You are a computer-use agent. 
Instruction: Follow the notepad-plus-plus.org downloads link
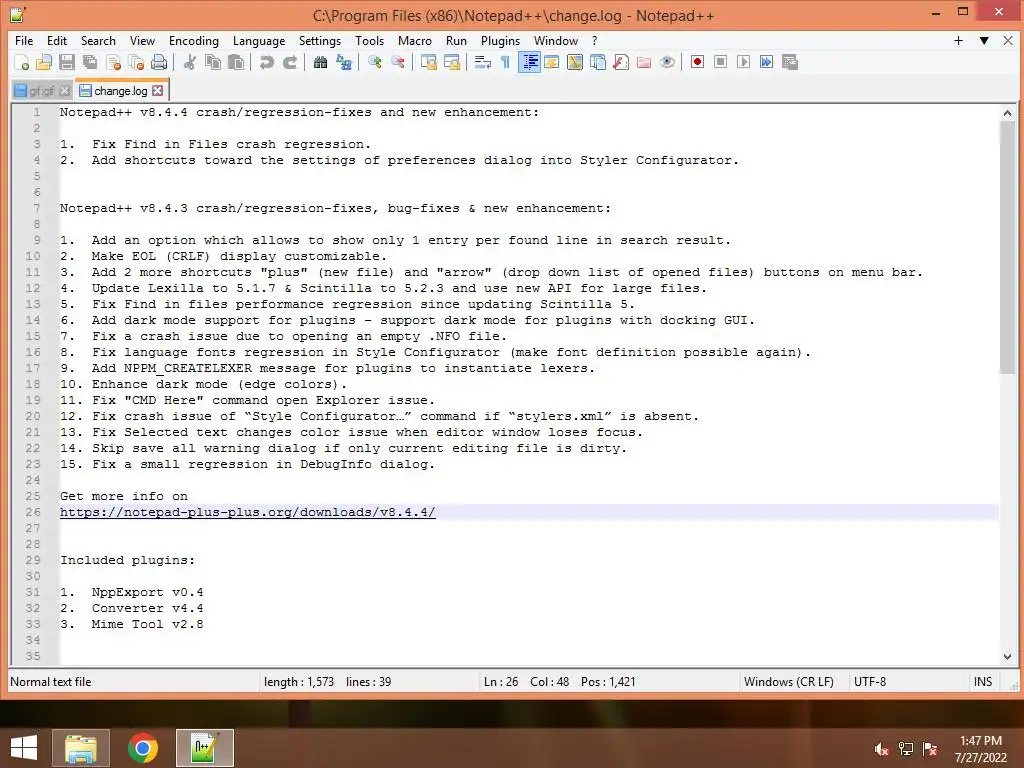[x=248, y=512]
